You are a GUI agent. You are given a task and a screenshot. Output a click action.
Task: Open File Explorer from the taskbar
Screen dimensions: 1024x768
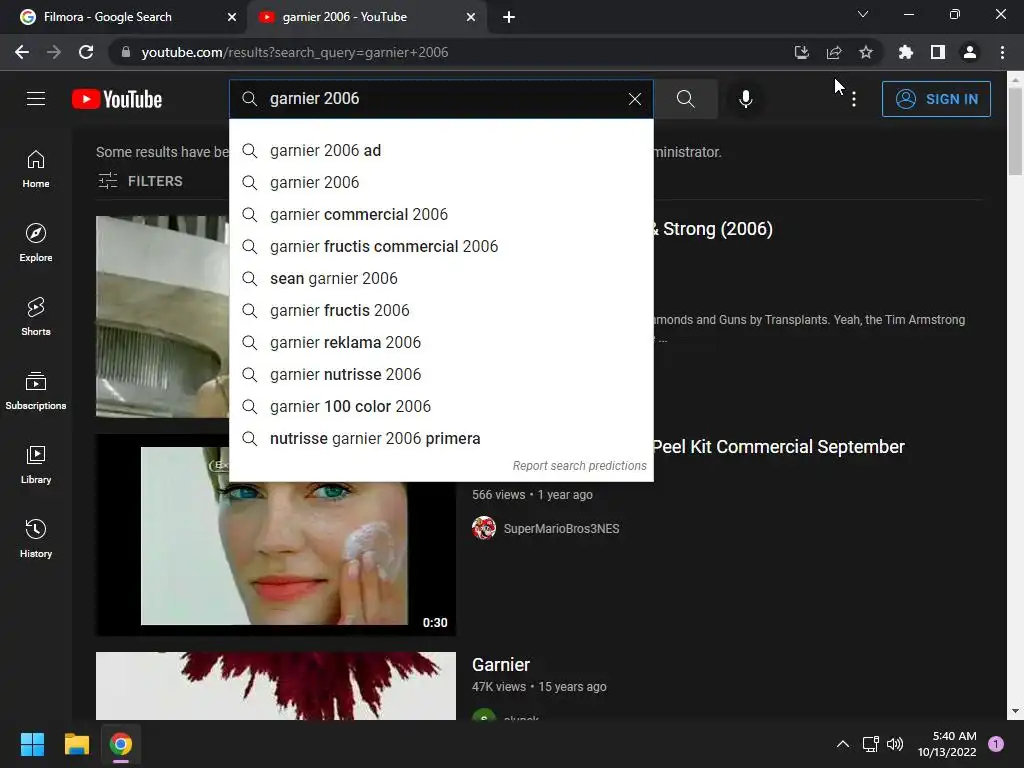[76, 744]
